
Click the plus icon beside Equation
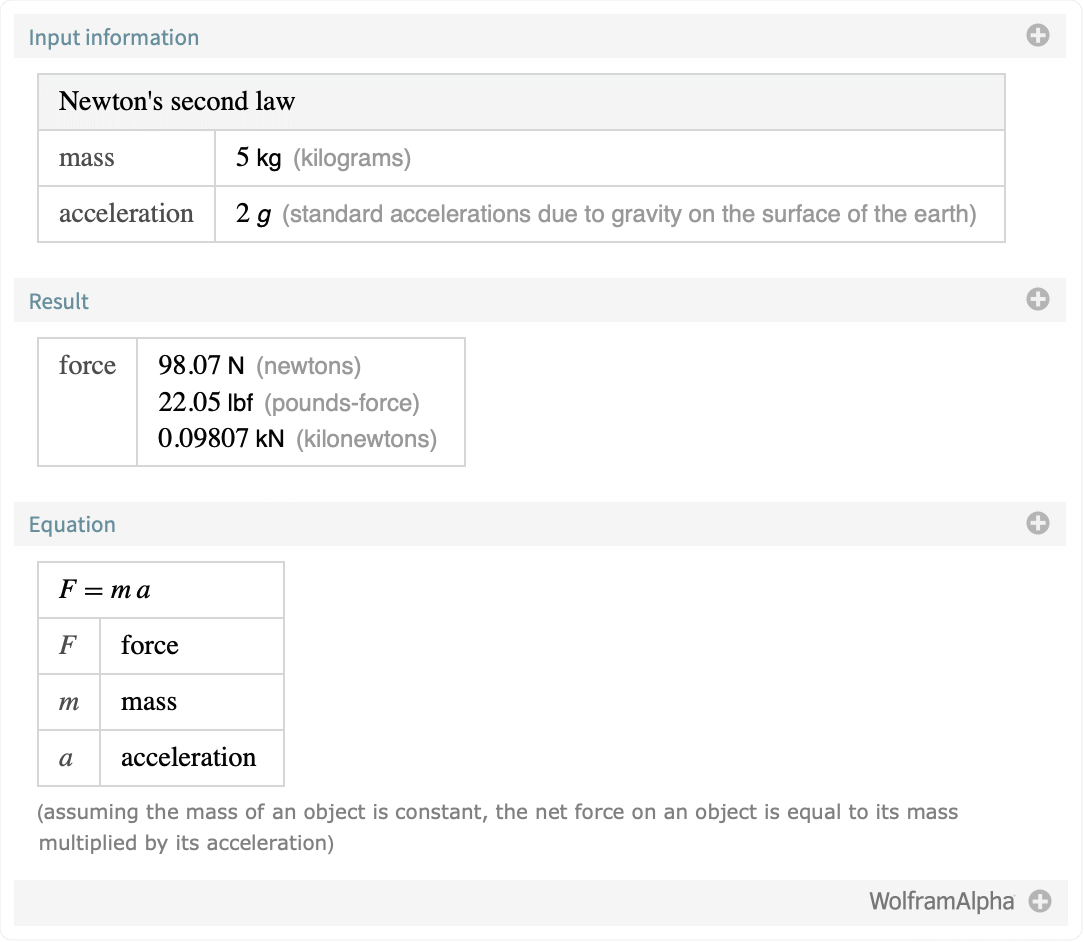click(x=1038, y=523)
